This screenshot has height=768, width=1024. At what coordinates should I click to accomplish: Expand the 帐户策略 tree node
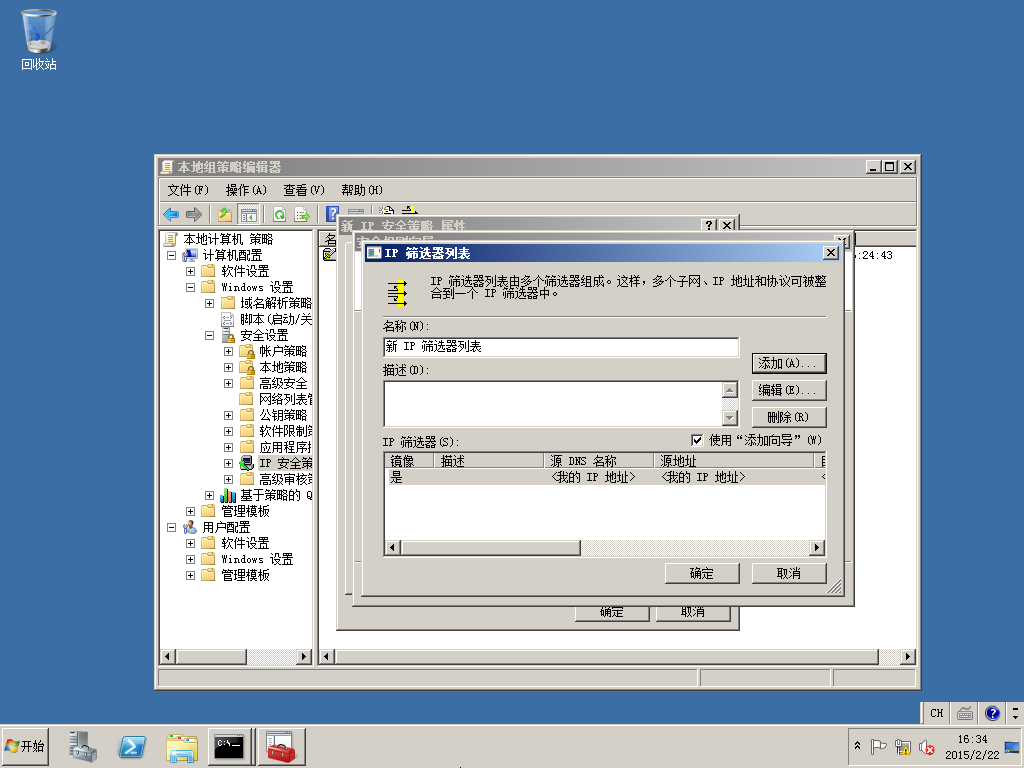click(229, 351)
